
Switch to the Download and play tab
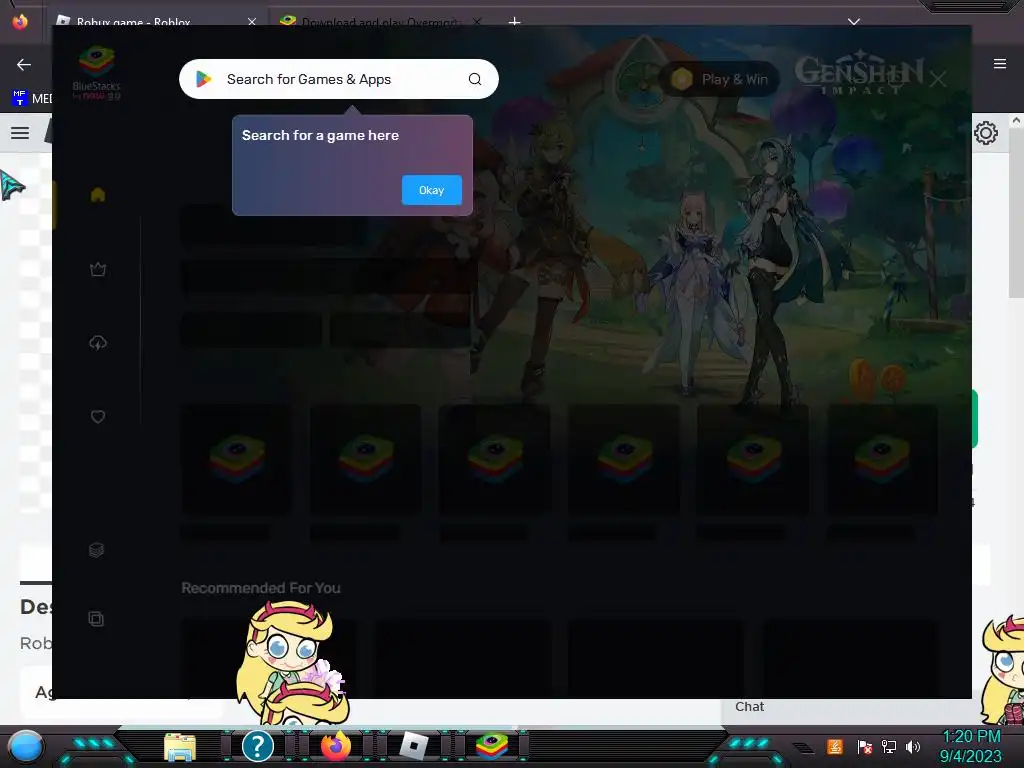click(x=381, y=22)
